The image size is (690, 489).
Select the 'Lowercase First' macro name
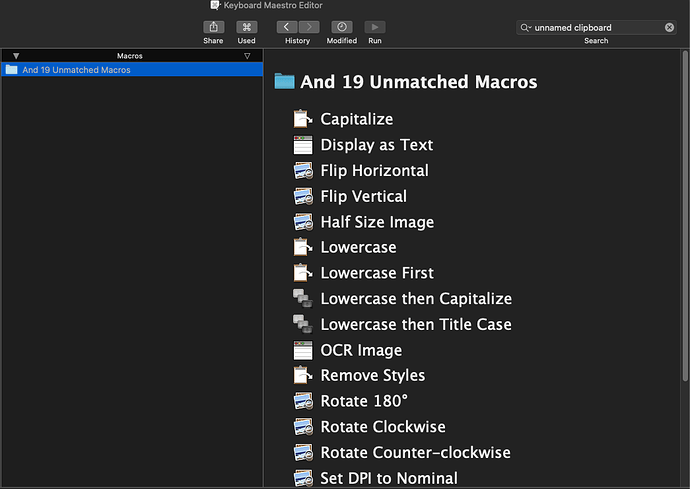[377, 273]
